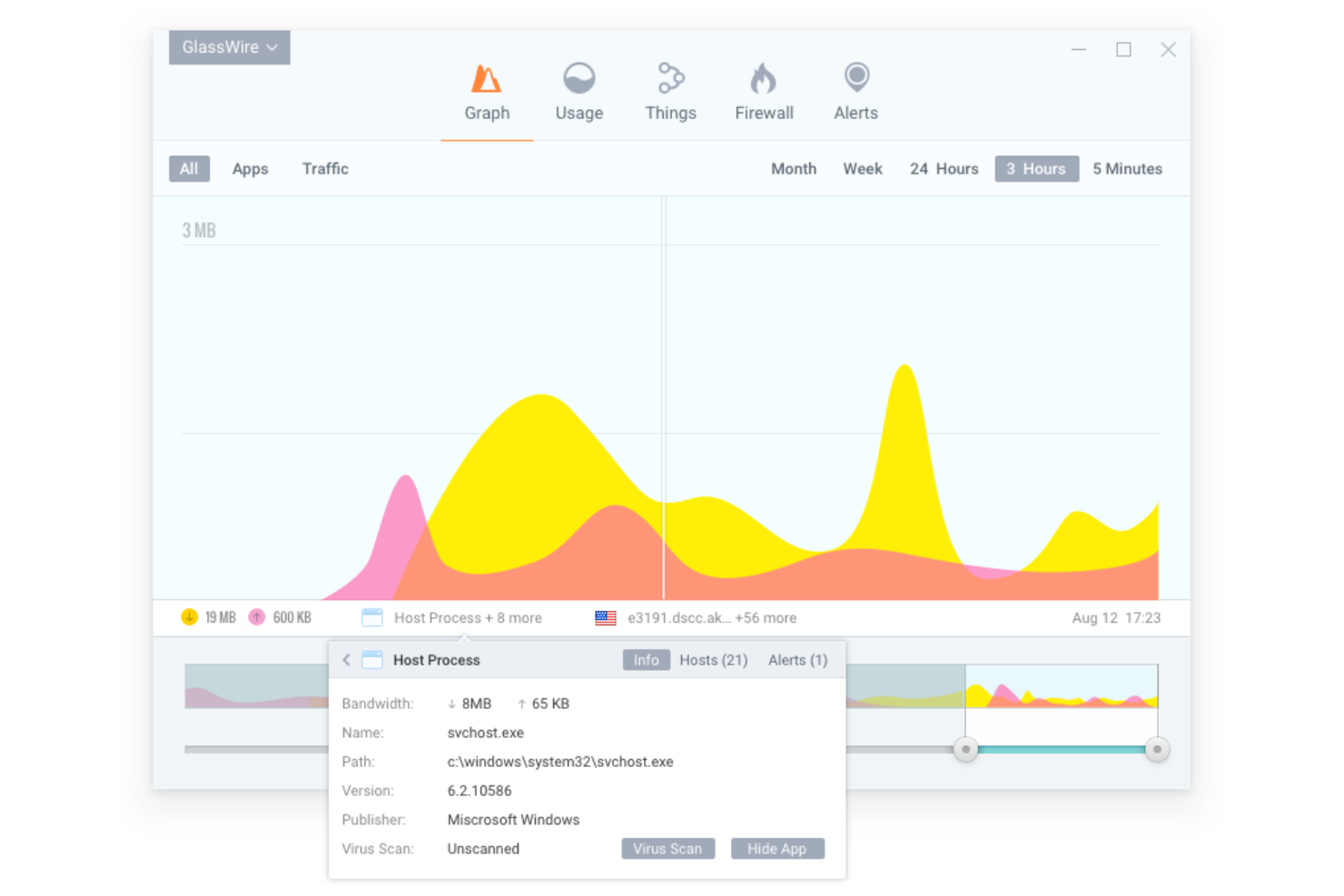This screenshot has width=1344, height=896.
Task: Open the Alerts (1) popup tab
Action: pyautogui.click(x=798, y=660)
